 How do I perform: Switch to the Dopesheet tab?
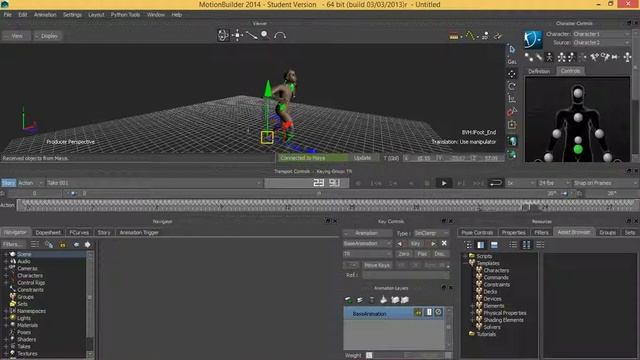[x=48, y=232]
